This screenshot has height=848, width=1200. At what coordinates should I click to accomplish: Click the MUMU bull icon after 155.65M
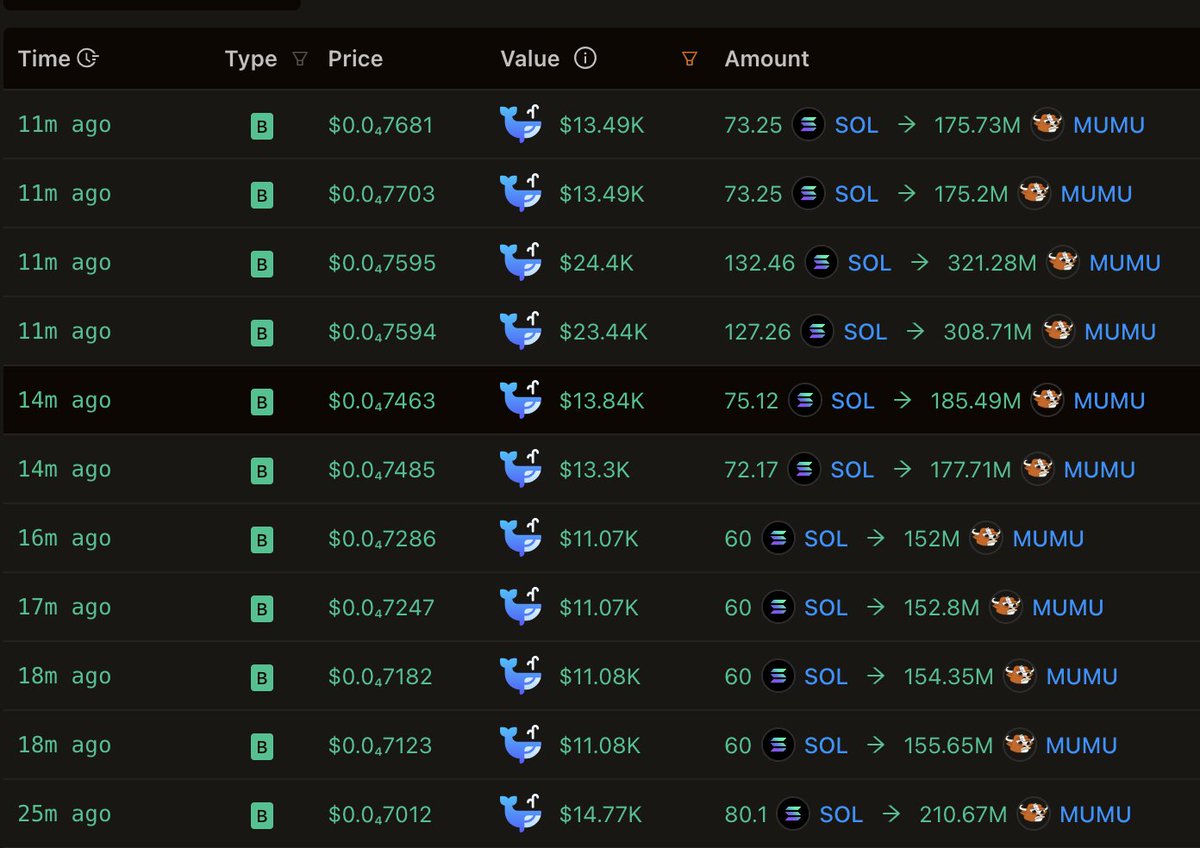pyautogui.click(x=1020, y=745)
